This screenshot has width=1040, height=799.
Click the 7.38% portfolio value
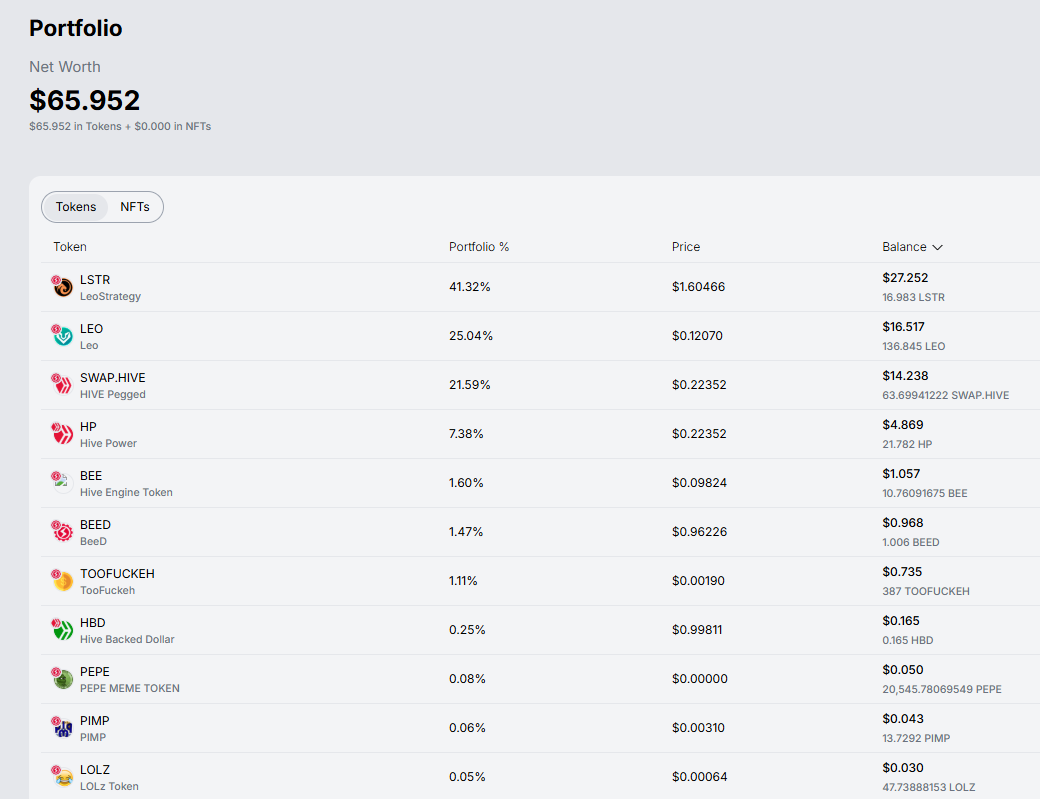[x=466, y=434]
